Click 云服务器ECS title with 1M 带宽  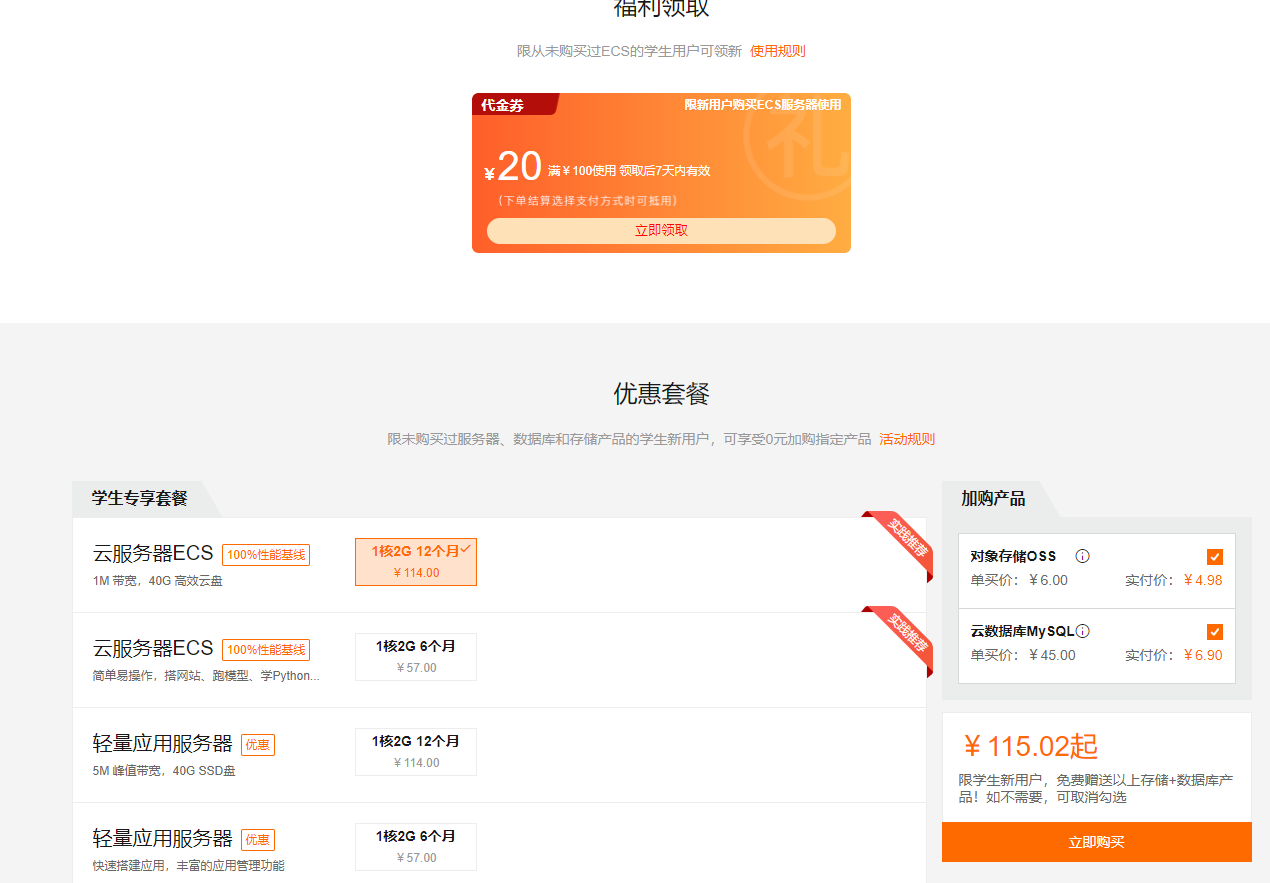pyautogui.click(x=153, y=554)
